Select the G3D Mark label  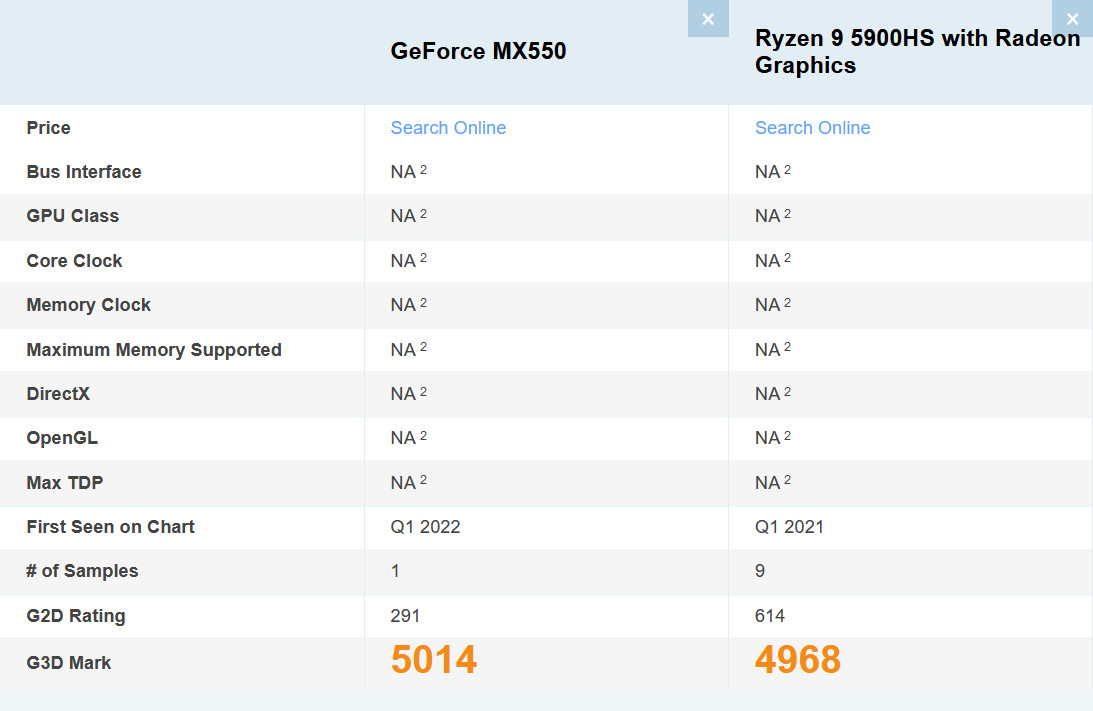click(x=68, y=663)
